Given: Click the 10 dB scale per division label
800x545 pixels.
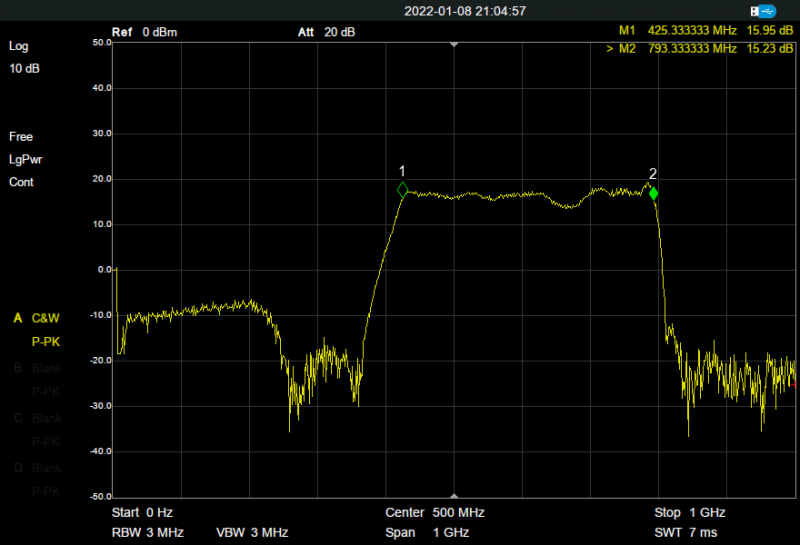Looking at the screenshot, I should pos(24,68).
